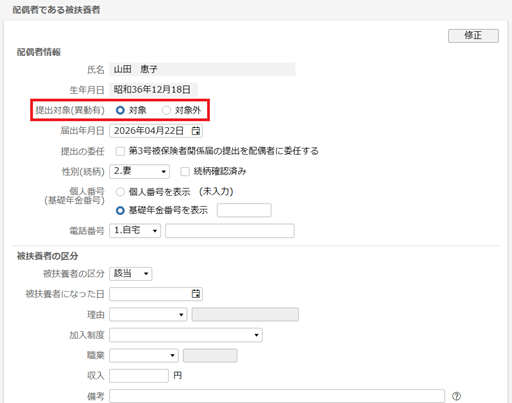Open the 性別(続柄) dropdown showing 2.妻
Image resolution: width=512 pixels, height=403 pixels.
(x=139, y=172)
